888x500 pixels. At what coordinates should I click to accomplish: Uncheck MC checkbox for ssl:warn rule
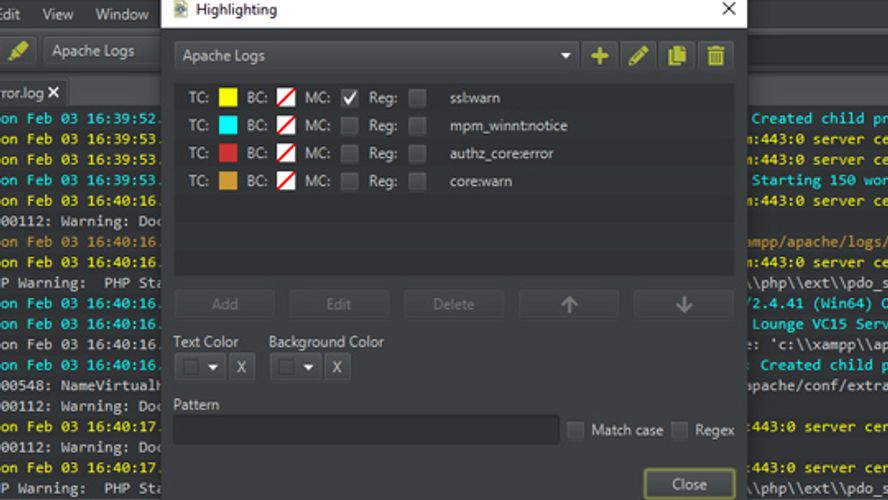pyautogui.click(x=349, y=98)
